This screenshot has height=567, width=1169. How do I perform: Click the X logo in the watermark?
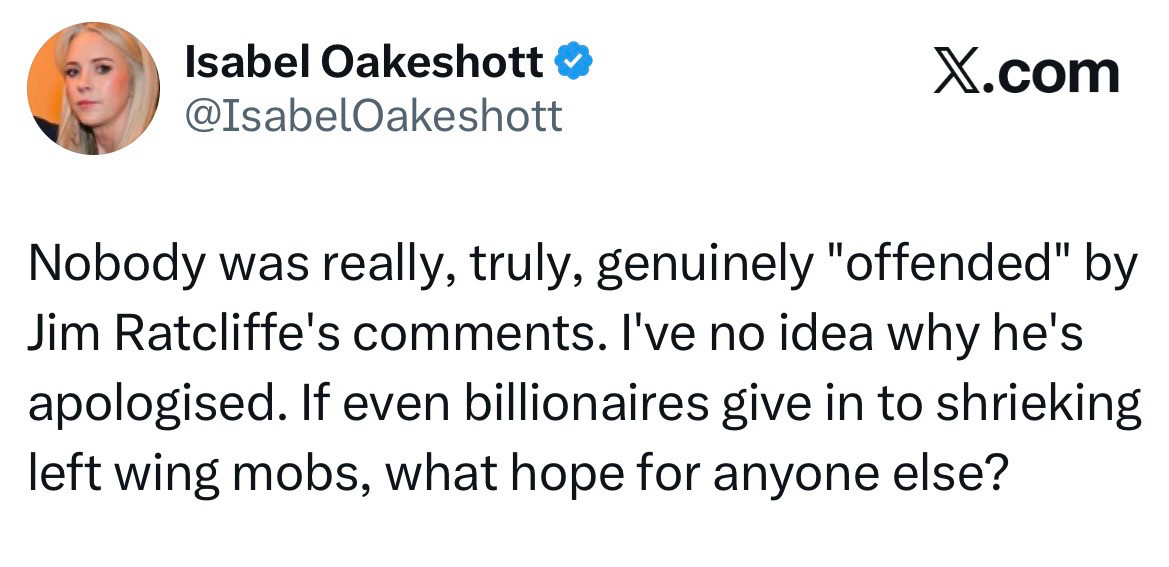957,72
